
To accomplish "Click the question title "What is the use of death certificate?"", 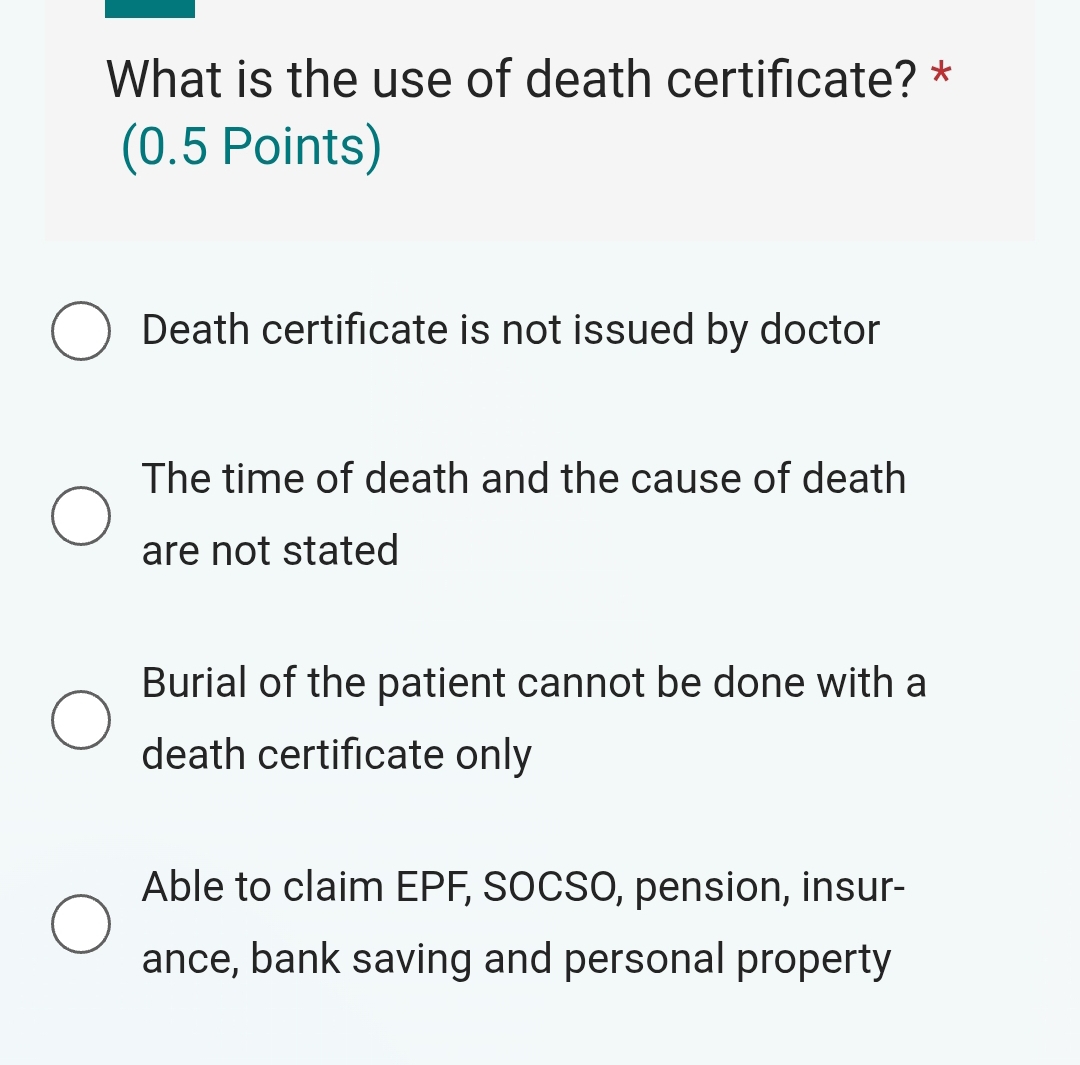I will [x=511, y=80].
